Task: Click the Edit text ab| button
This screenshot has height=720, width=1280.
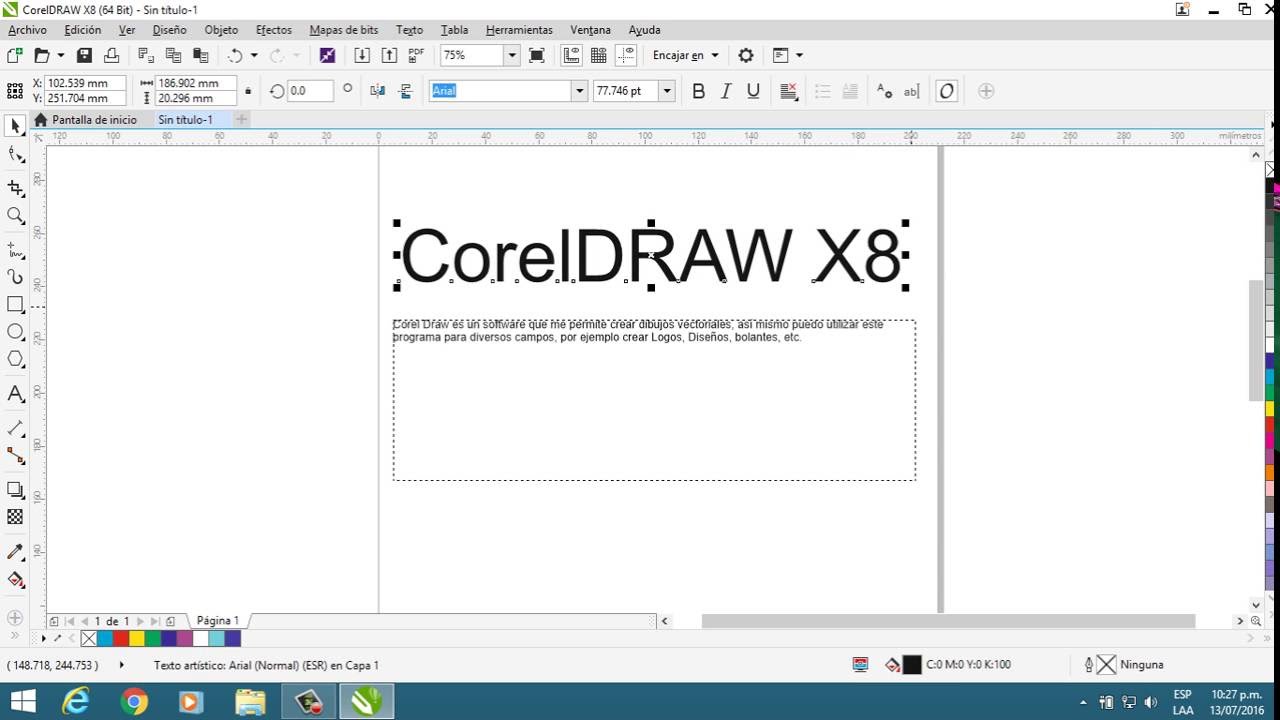Action: [x=911, y=91]
